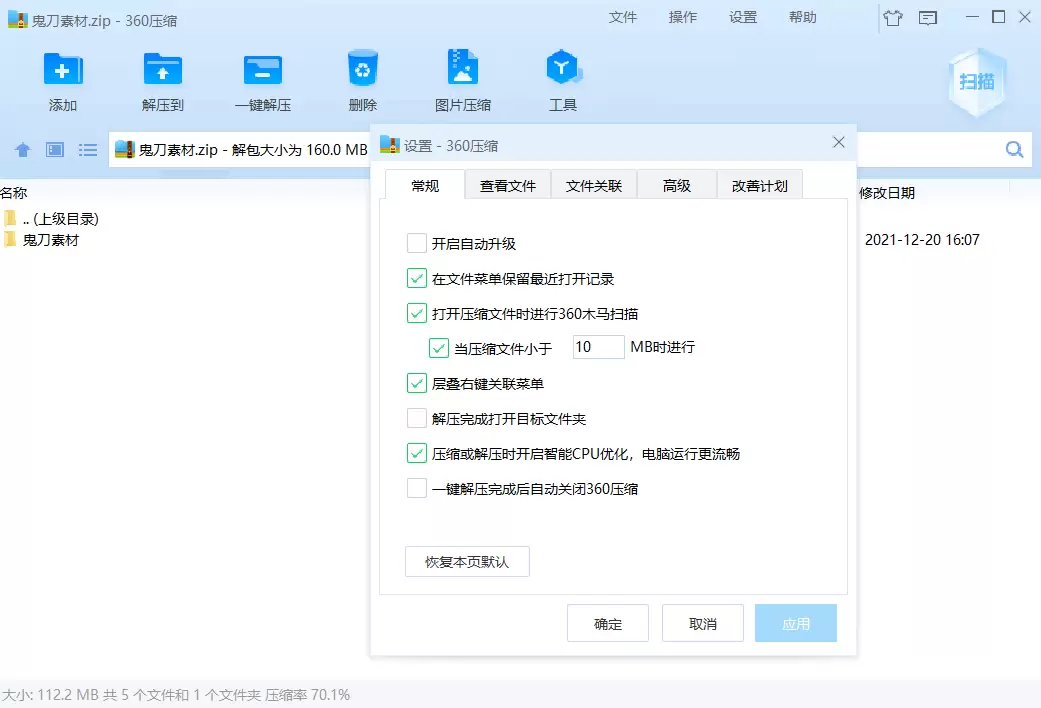Go up one level with arrow icon
1041x708 pixels.
23,150
